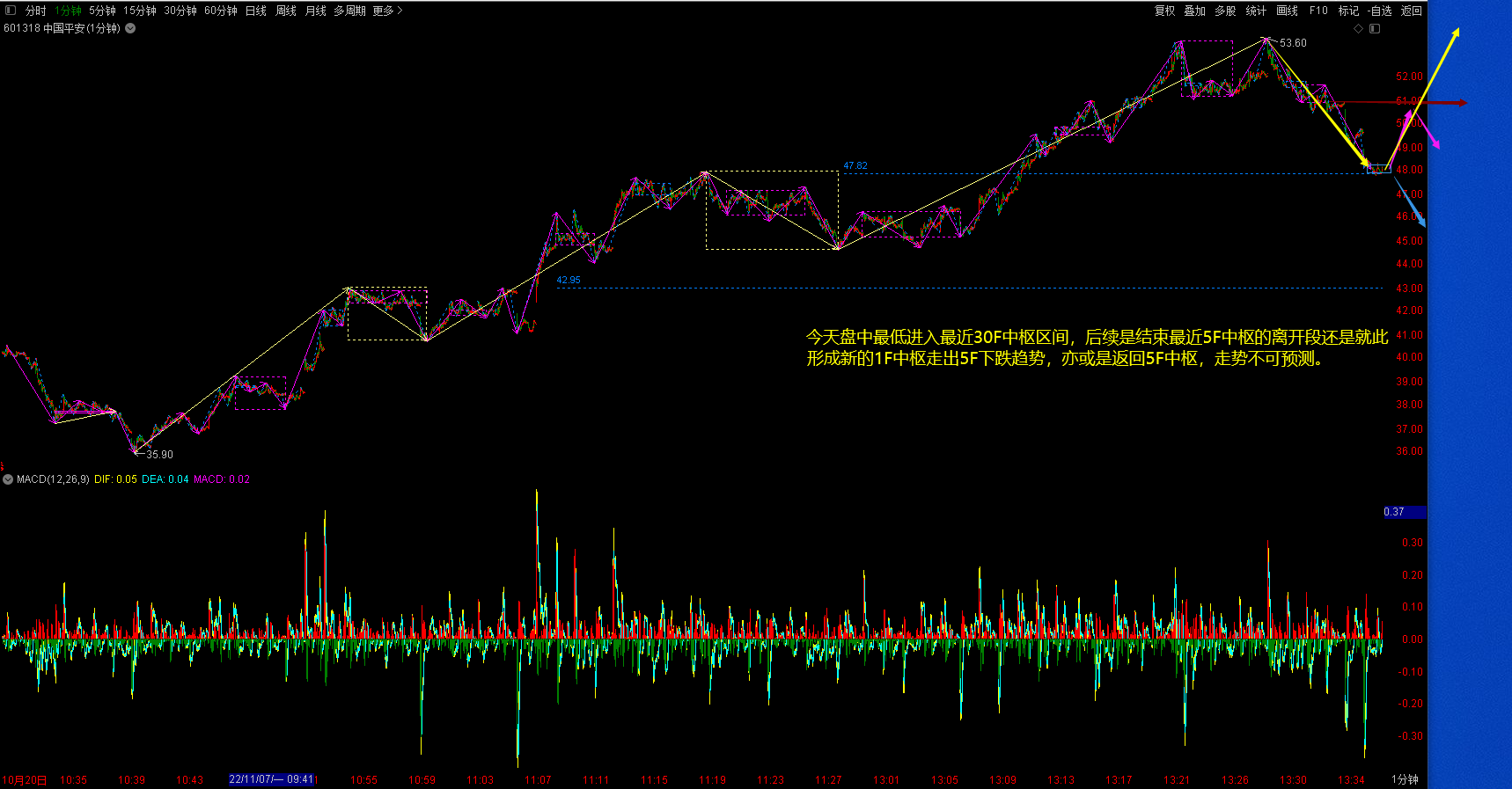Click the 10月20日 date label

tap(24, 780)
